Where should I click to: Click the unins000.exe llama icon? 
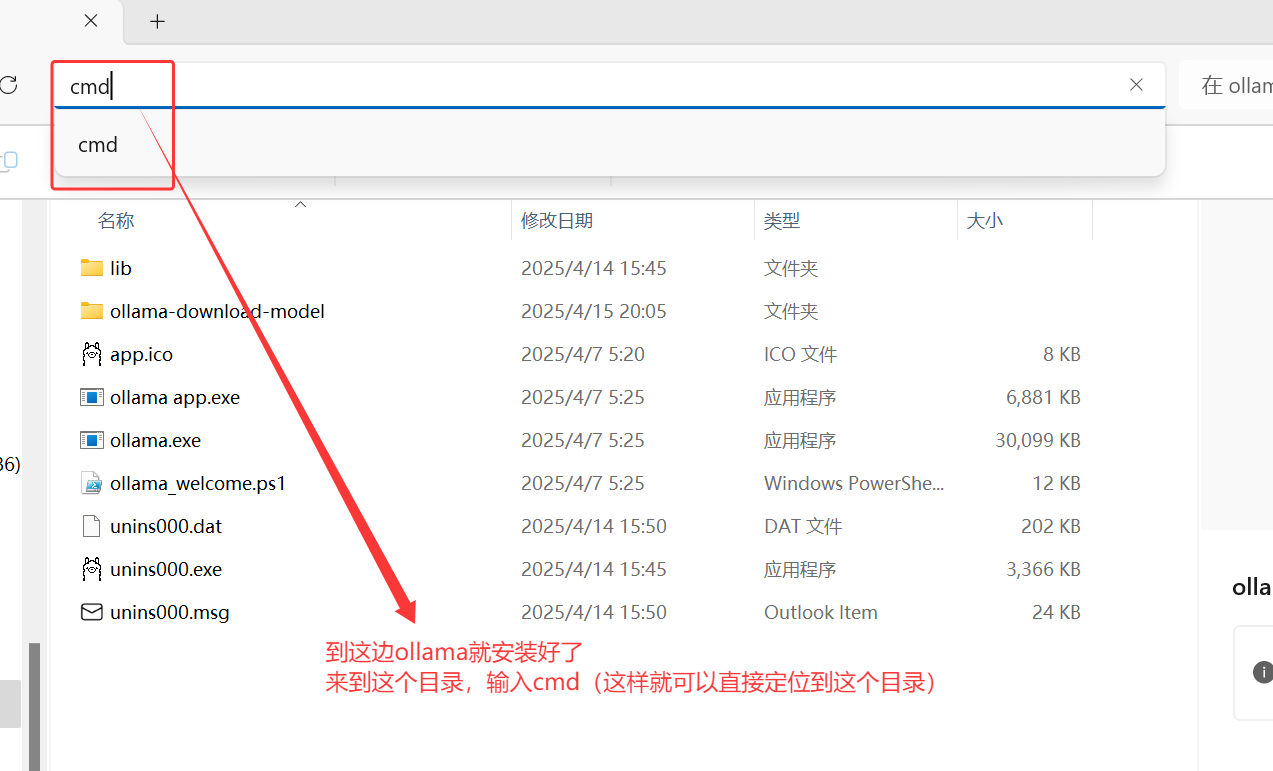point(92,569)
